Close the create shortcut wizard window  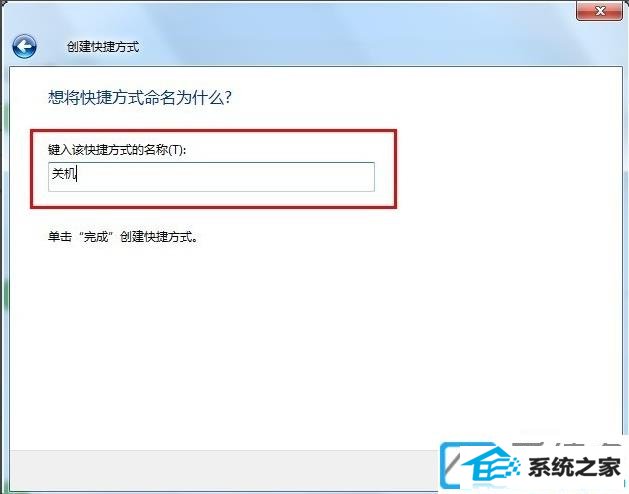pos(599,11)
